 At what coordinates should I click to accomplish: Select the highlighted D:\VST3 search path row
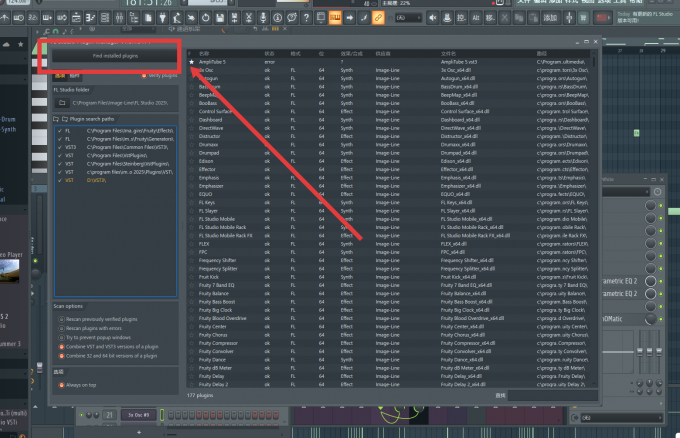pos(115,180)
